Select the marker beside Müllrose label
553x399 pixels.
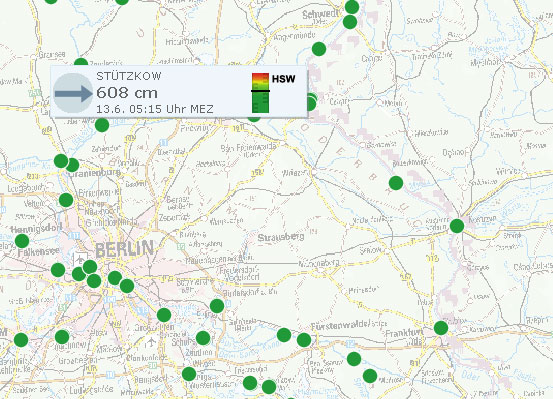tap(370, 376)
